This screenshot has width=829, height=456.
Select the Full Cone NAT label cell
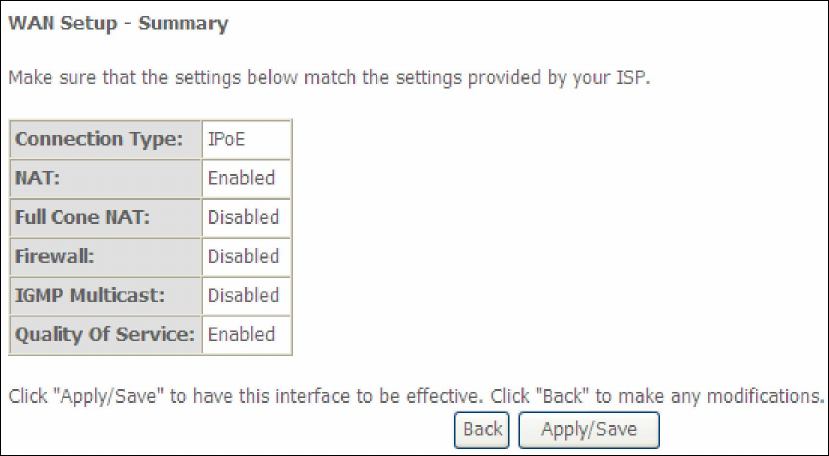pos(105,217)
